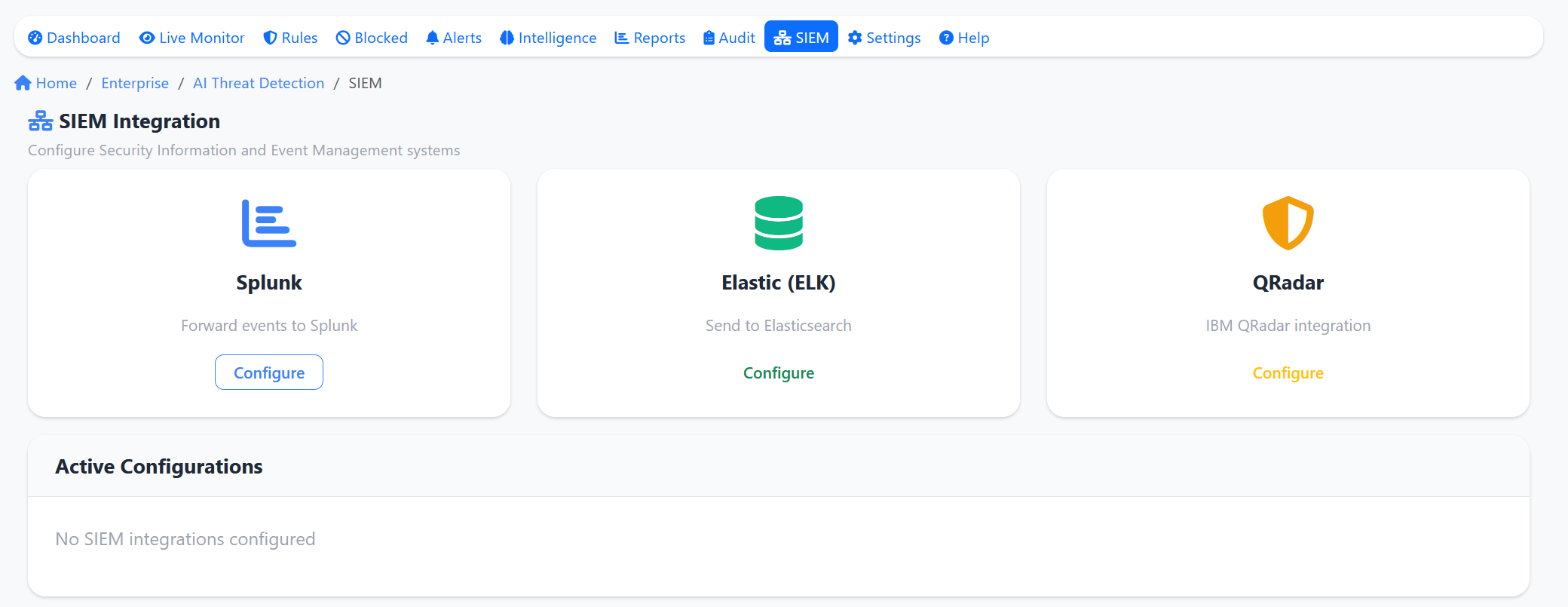Configure the QRadar integration

[x=1288, y=372]
